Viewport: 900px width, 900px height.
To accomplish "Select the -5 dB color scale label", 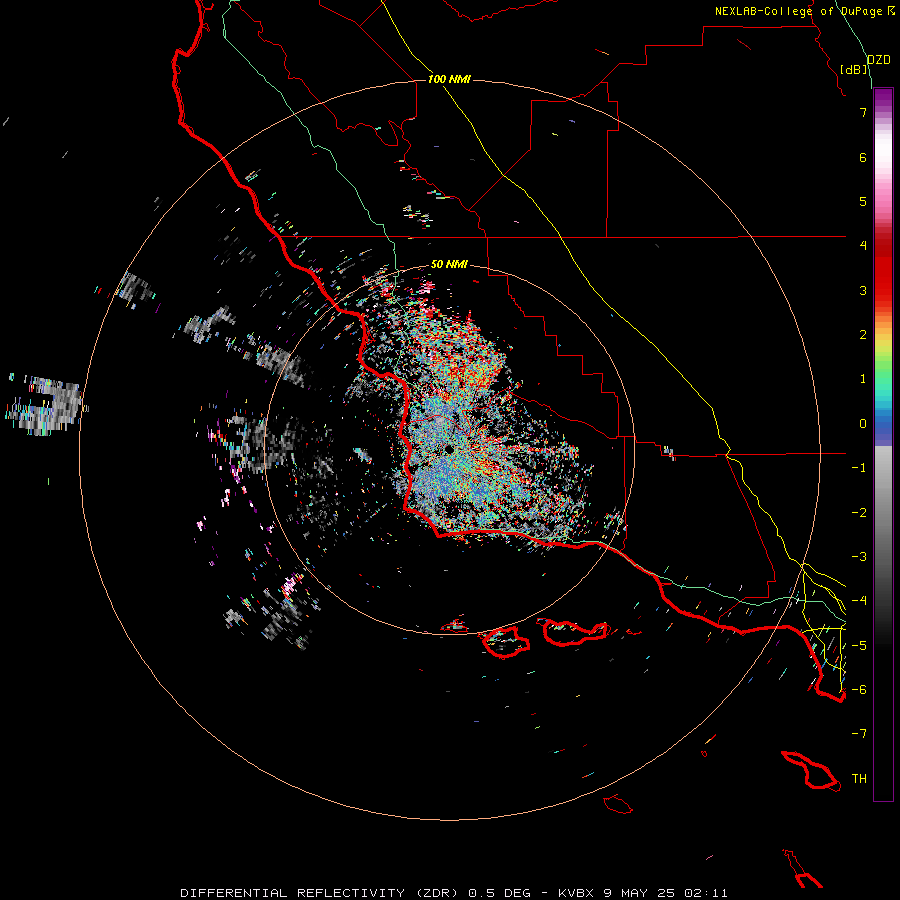I will pyautogui.click(x=859, y=646).
